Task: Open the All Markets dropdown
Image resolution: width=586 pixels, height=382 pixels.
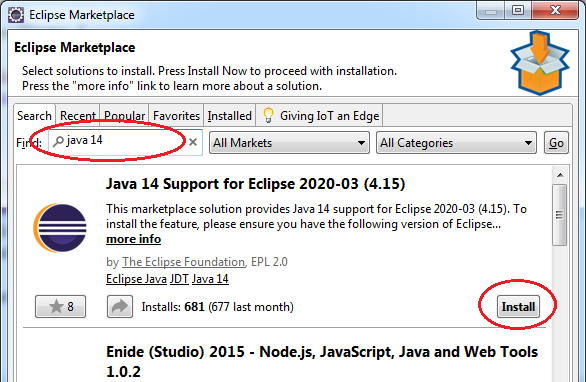Action: (289, 142)
